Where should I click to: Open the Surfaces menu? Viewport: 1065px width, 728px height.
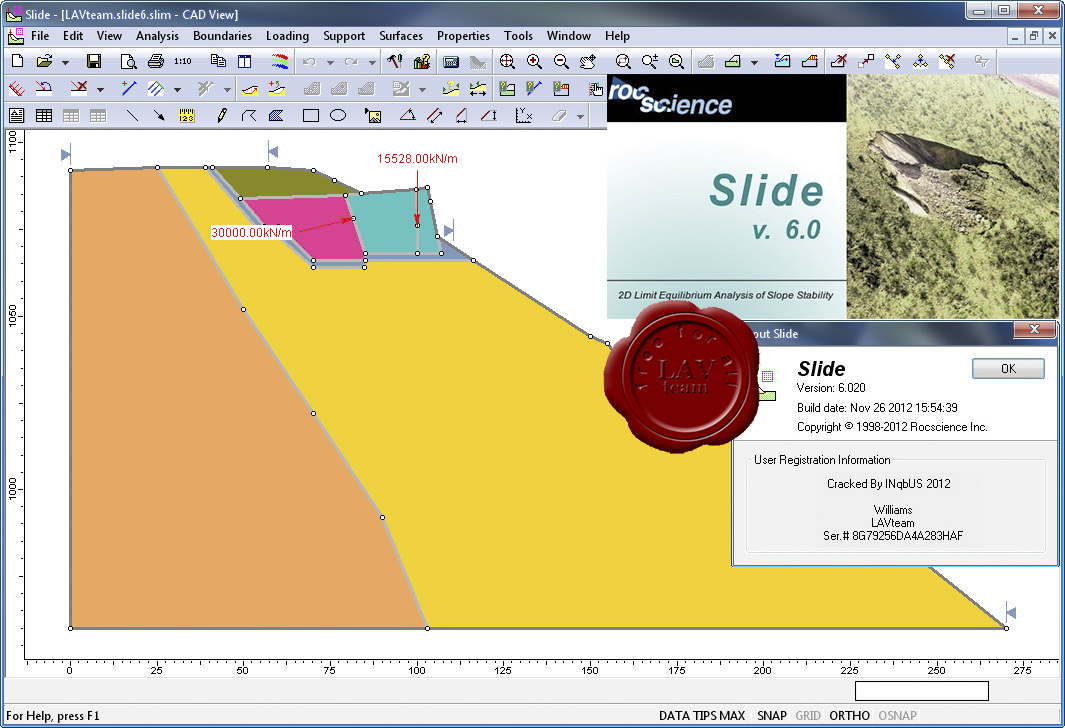coord(401,36)
